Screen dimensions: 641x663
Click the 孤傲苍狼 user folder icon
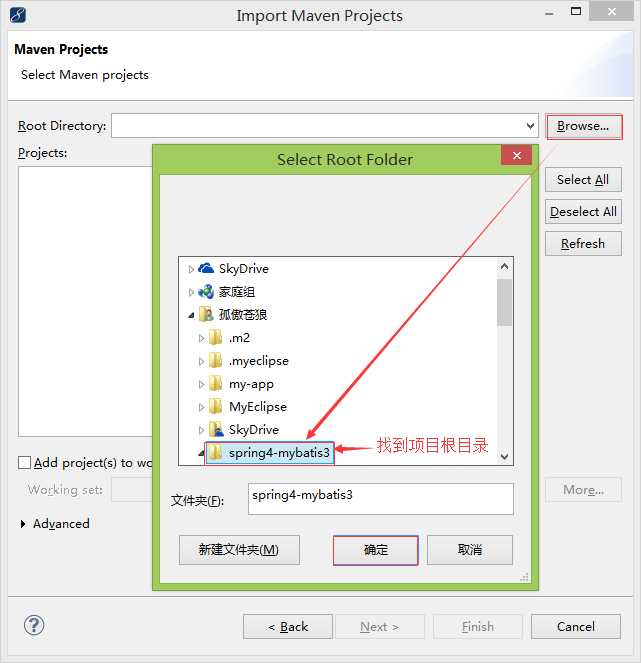pyautogui.click(x=206, y=314)
